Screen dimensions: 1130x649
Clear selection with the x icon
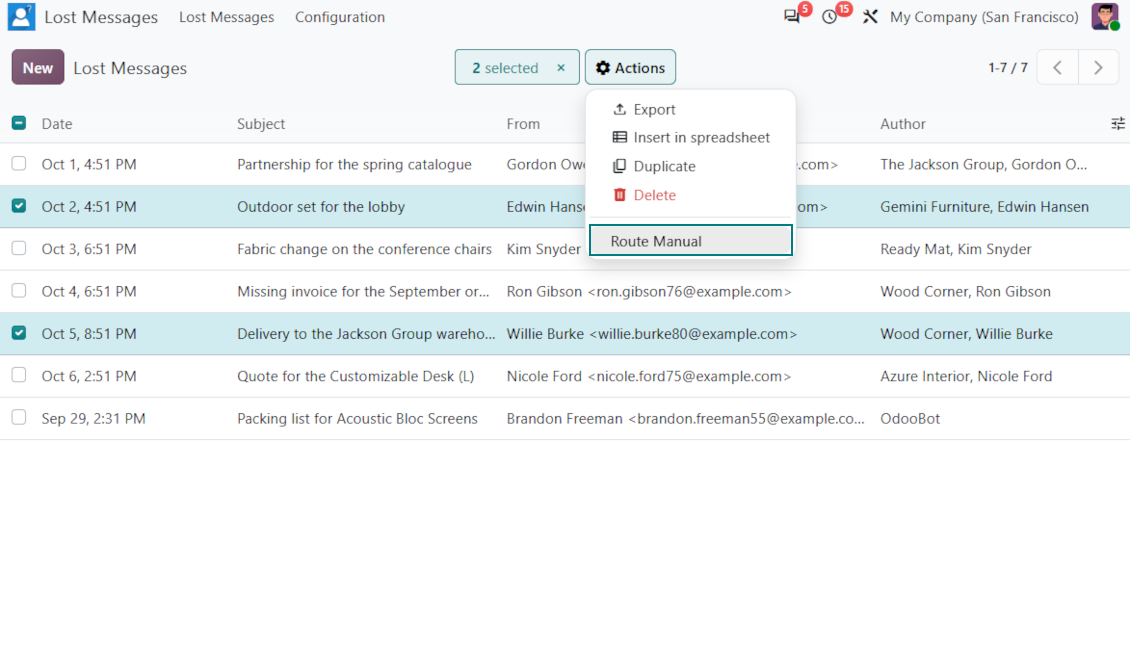[561, 68]
